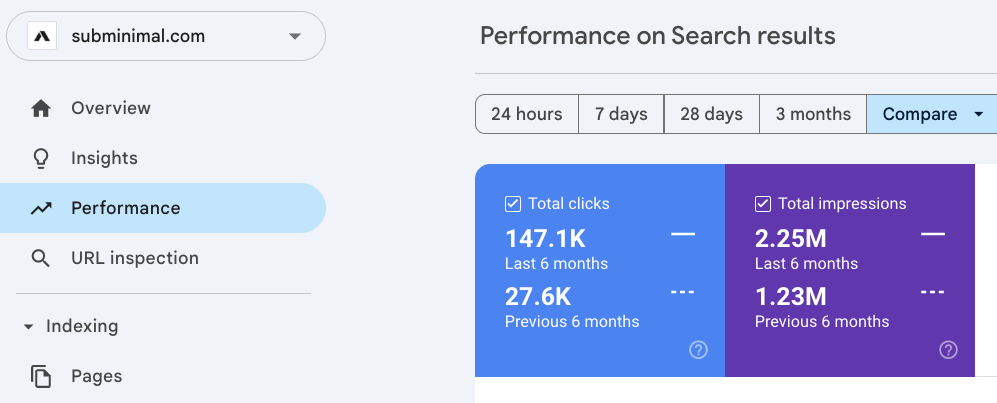Click the Insights lightbulb icon

[x=41, y=158]
